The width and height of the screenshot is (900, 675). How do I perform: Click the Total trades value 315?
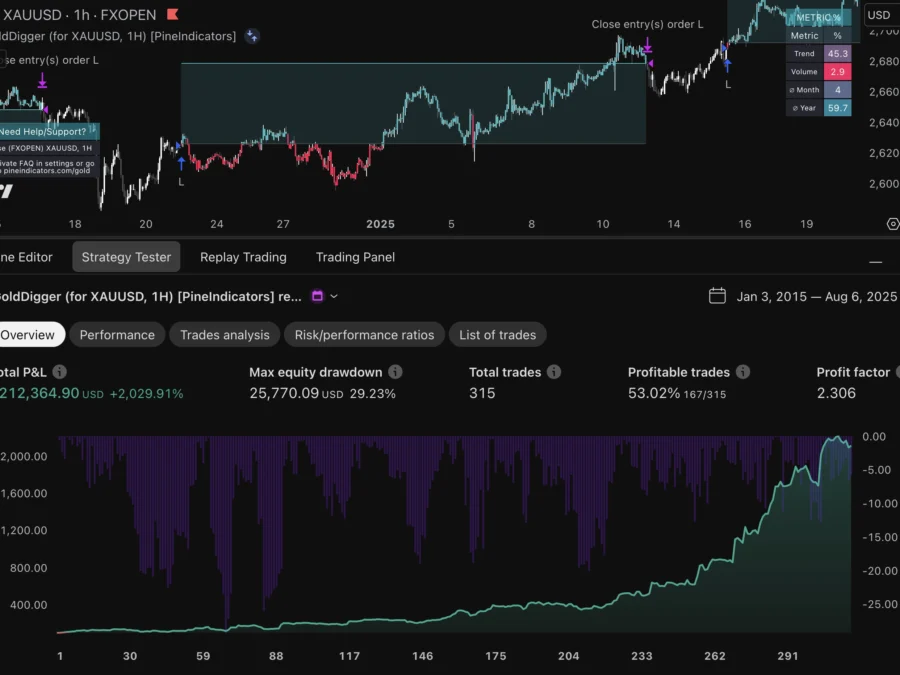point(482,393)
